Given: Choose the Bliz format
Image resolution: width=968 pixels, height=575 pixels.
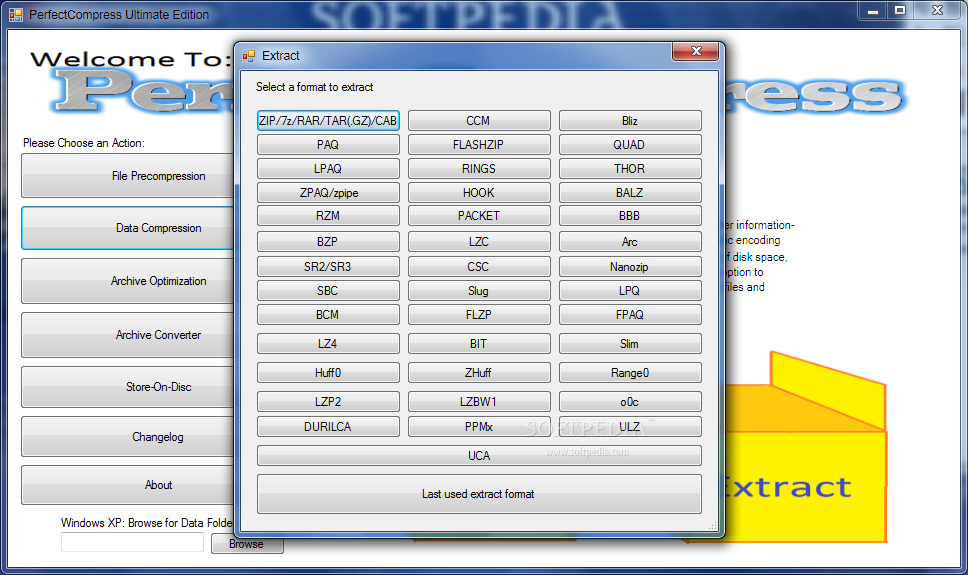Looking at the screenshot, I should tap(630, 120).
